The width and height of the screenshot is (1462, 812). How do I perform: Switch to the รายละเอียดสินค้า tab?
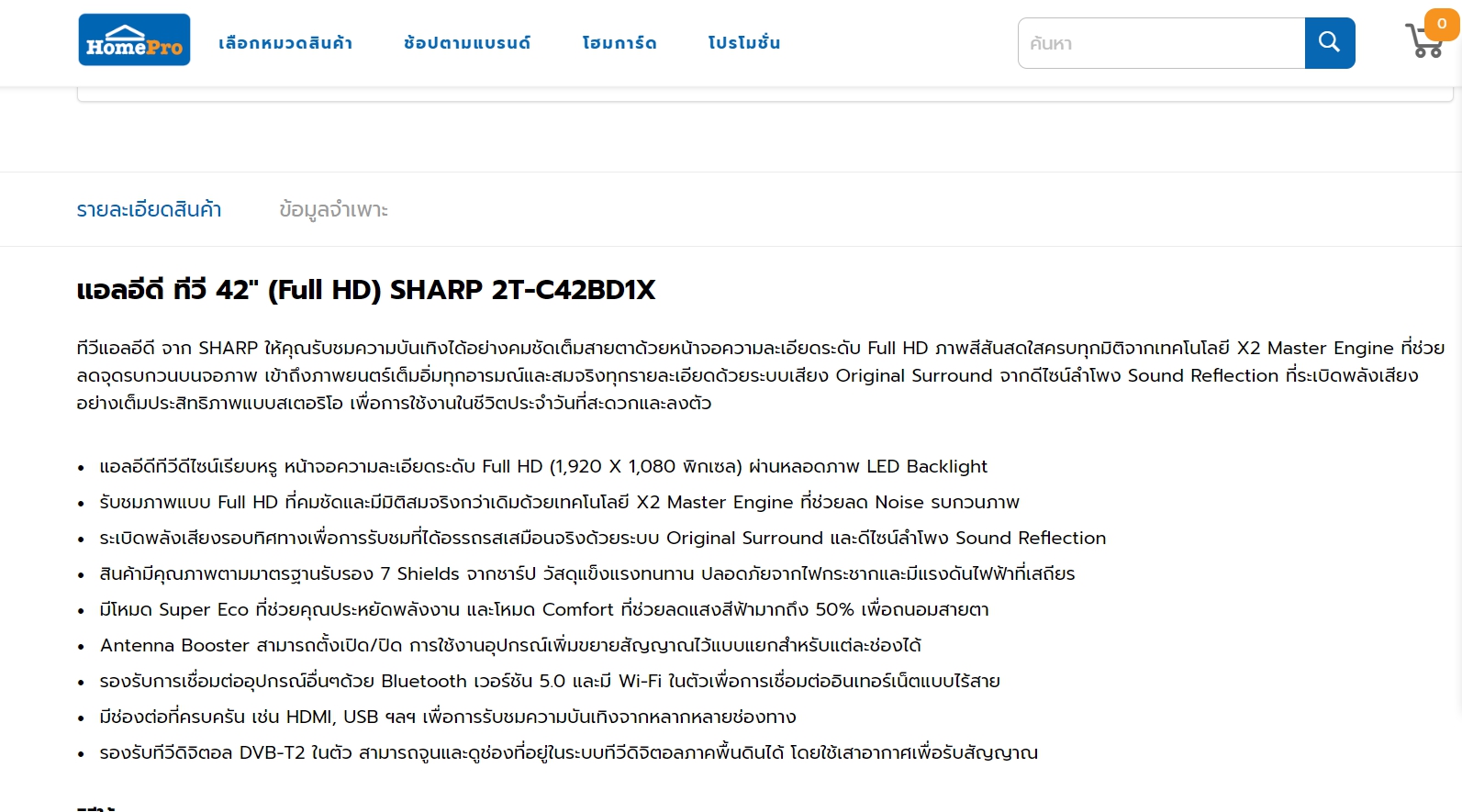click(149, 209)
